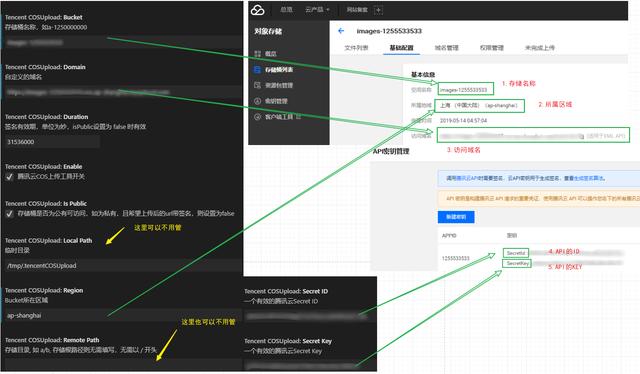This screenshot has width=640, height=374.
Task: Click the APPID column header
Action: [449, 236]
